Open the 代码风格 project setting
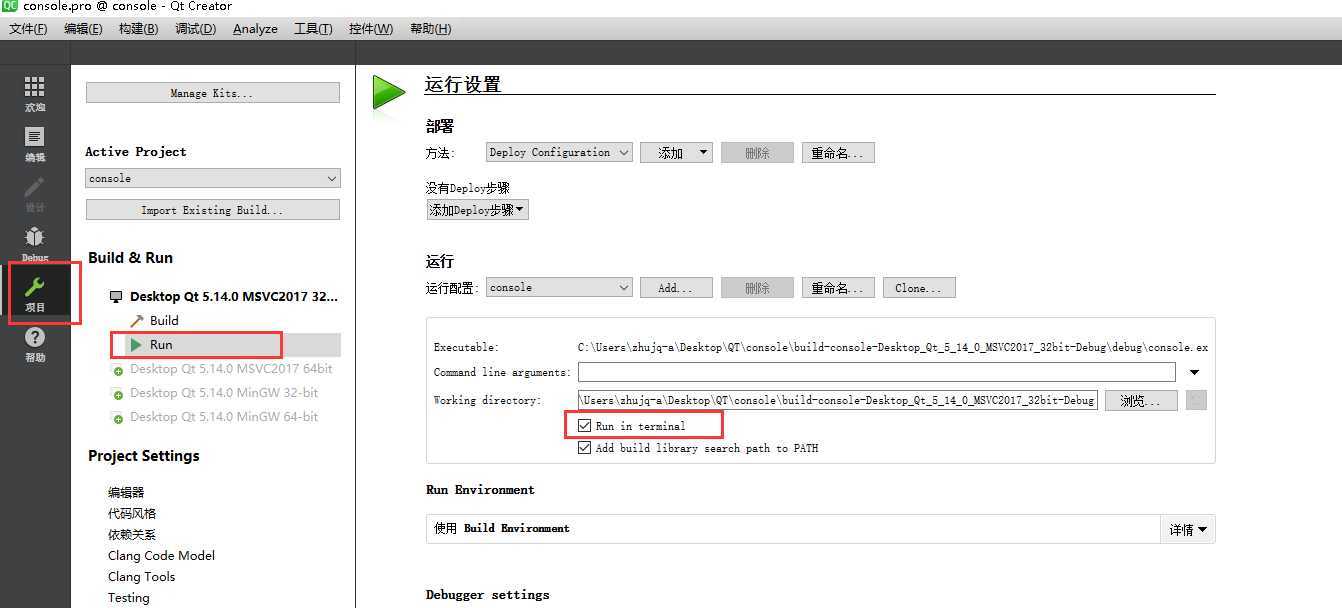The height and width of the screenshot is (608, 1342). point(132,513)
